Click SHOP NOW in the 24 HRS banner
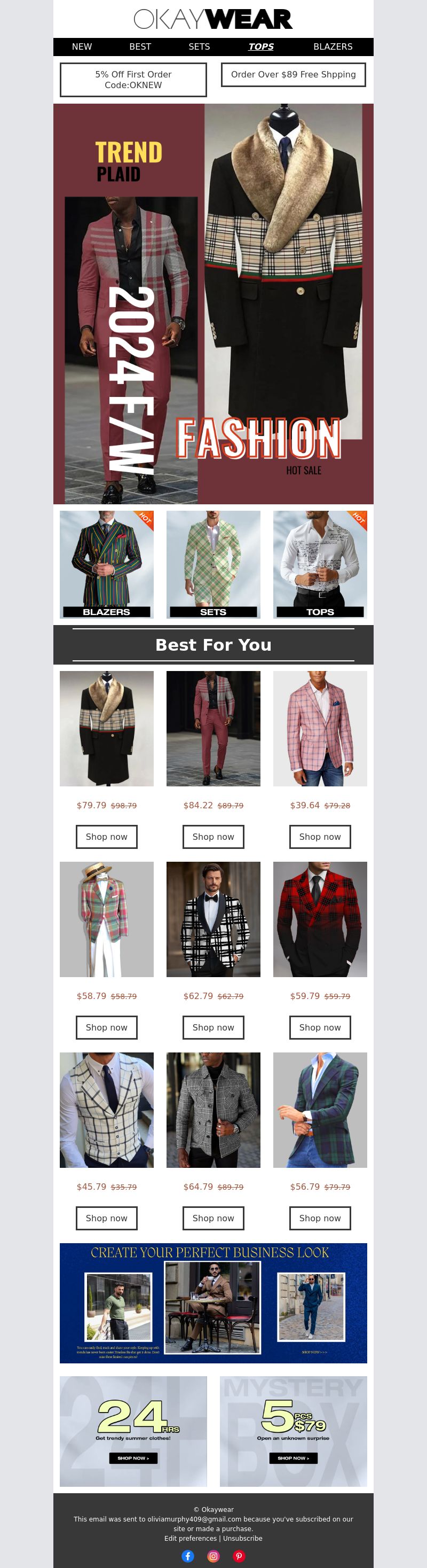 pos(133,1457)
